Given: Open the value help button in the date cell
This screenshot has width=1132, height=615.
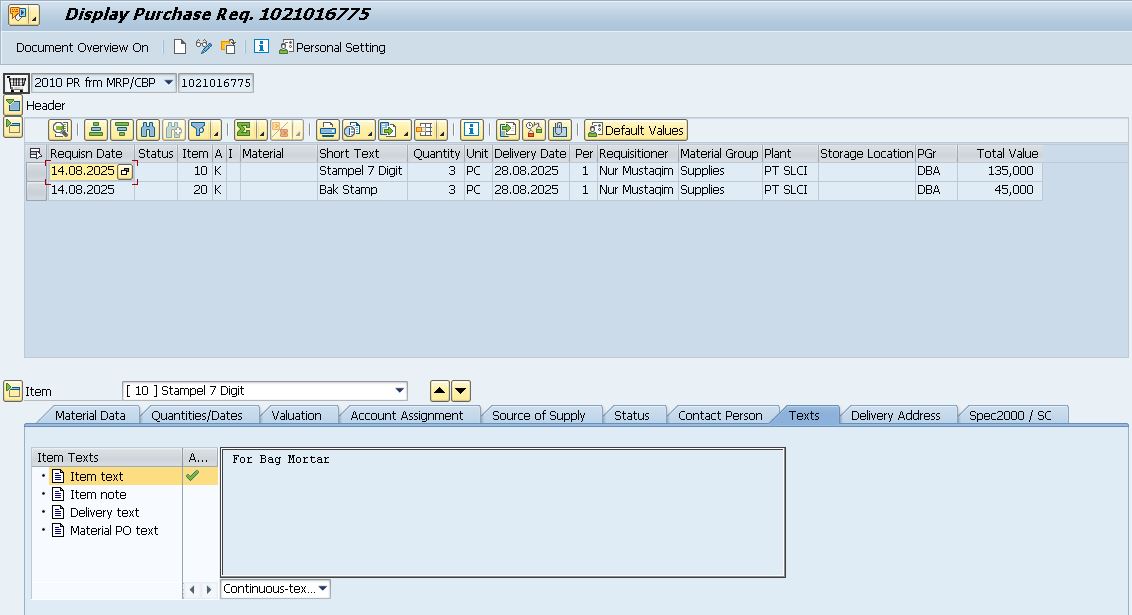Looking at the screenshot, I should (x=125, y=172).
